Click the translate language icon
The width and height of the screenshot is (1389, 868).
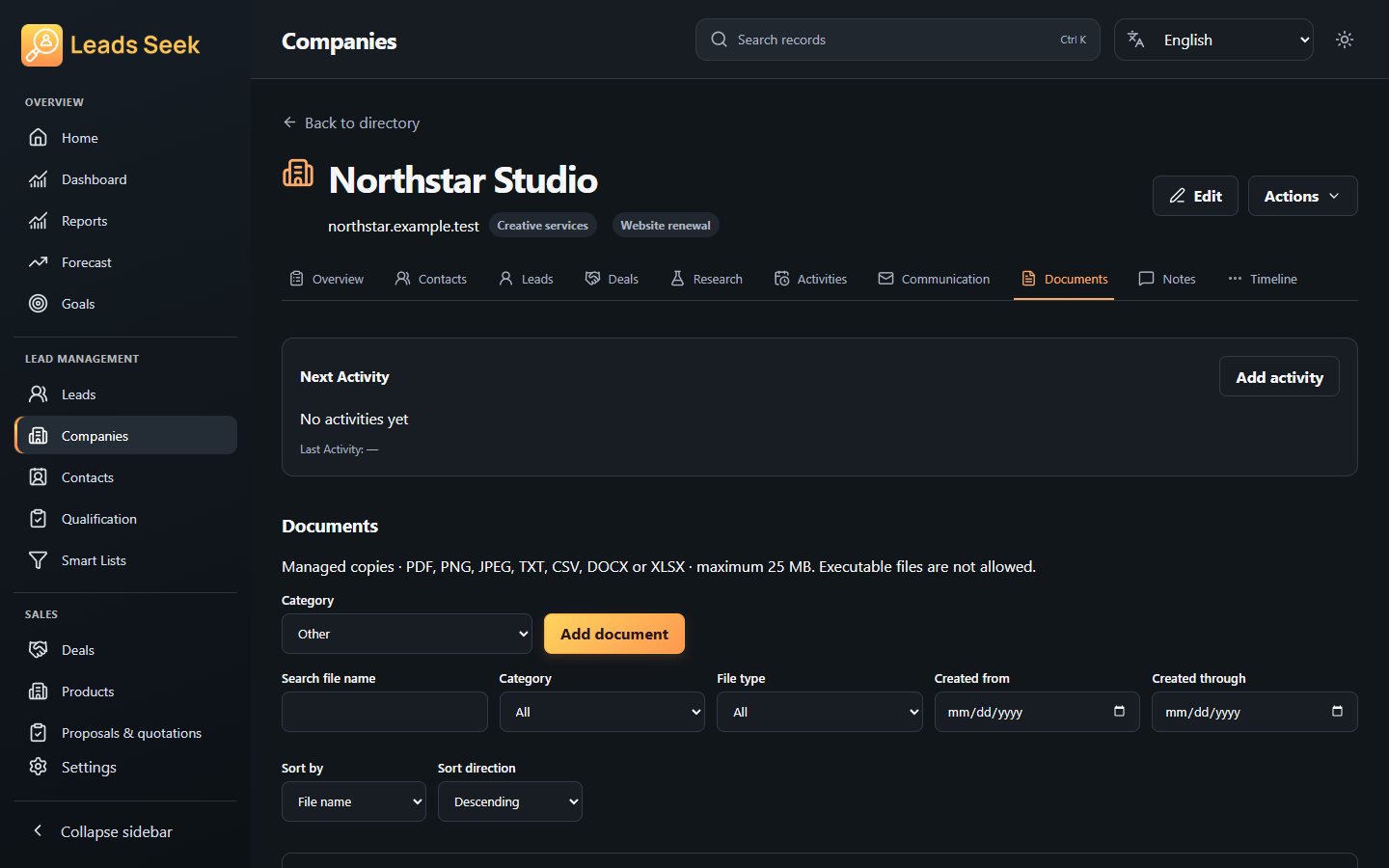(1136, 40)
